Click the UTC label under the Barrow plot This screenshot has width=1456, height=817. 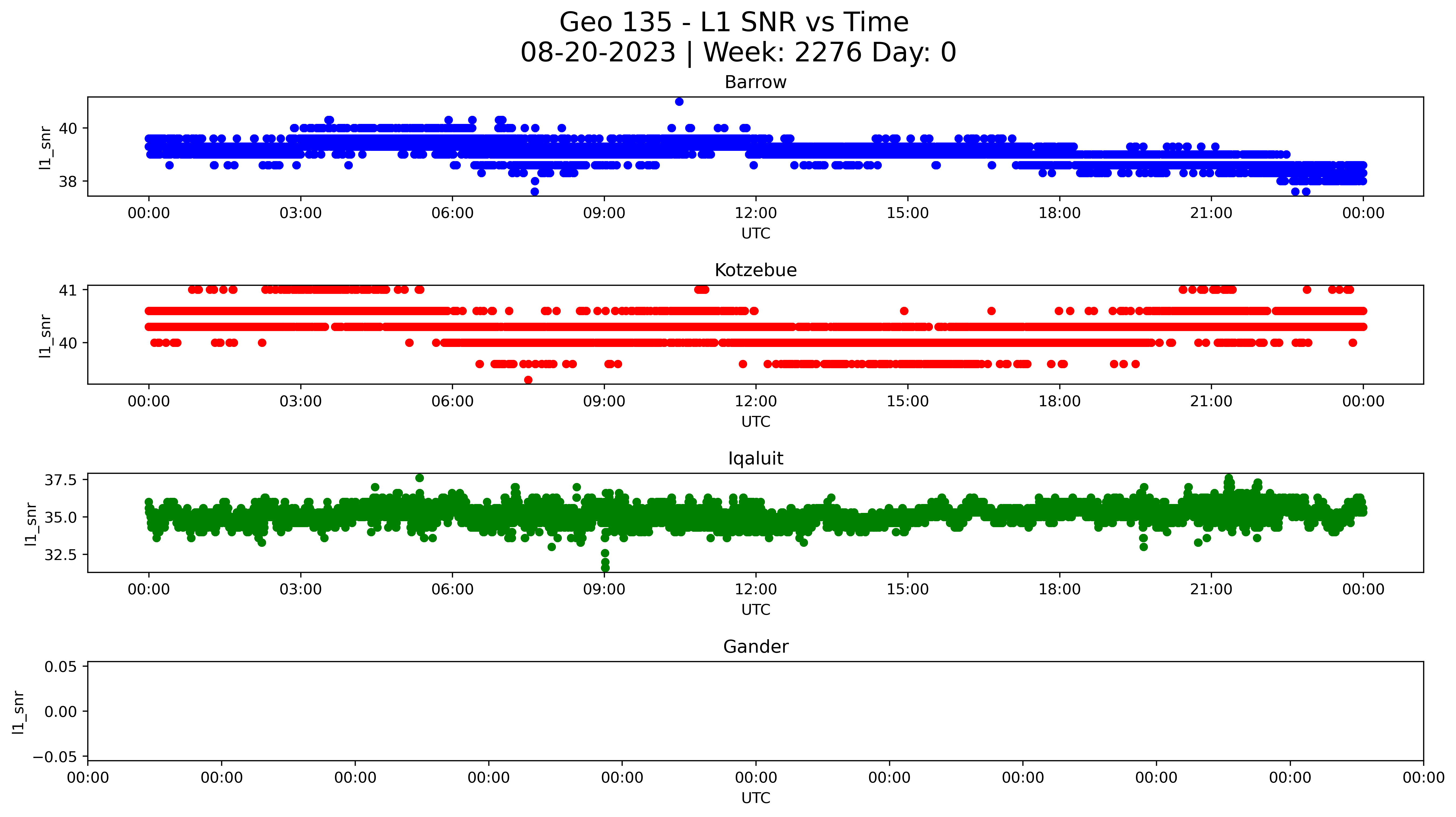point(755,234)
